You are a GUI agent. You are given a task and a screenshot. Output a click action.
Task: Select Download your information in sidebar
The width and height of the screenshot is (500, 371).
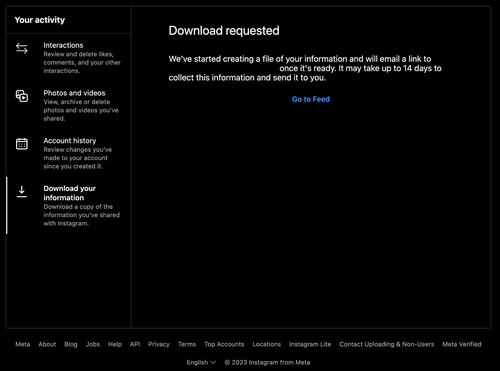coord(69,205)
